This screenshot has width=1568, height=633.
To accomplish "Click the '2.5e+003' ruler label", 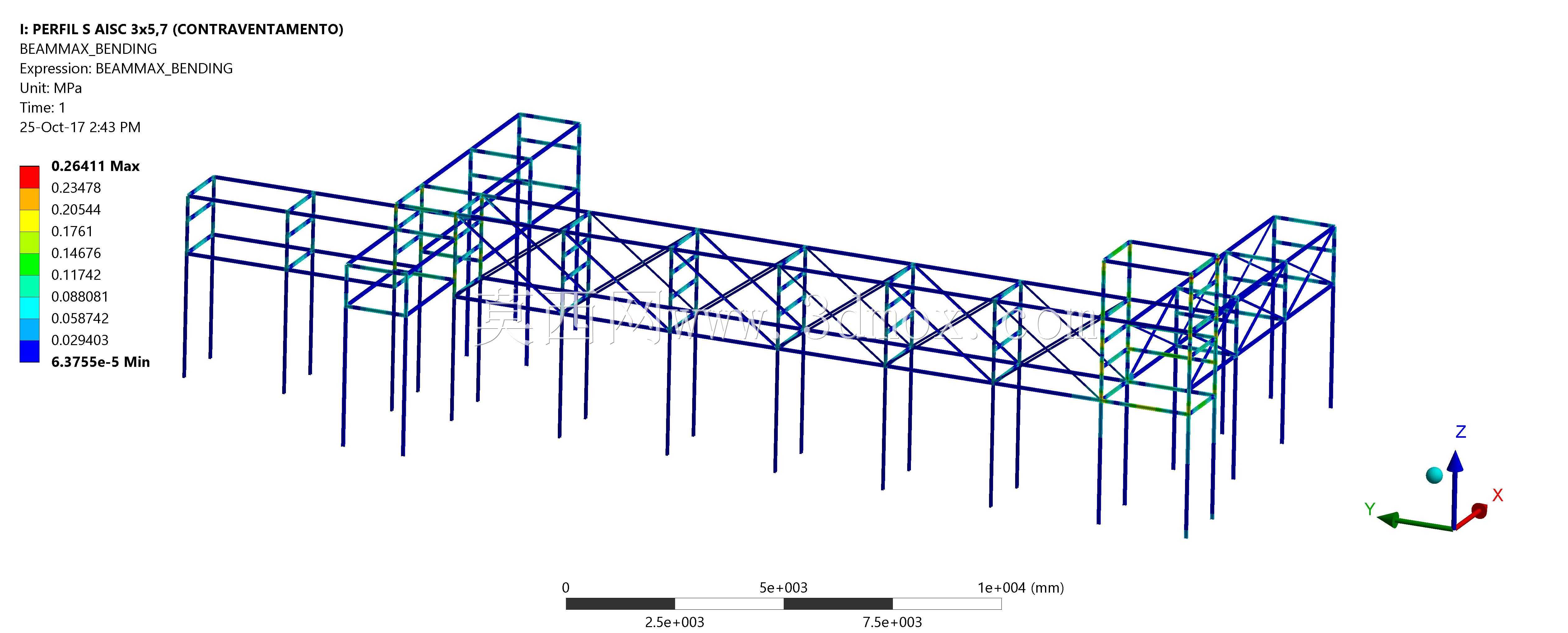I will (674, 622).
